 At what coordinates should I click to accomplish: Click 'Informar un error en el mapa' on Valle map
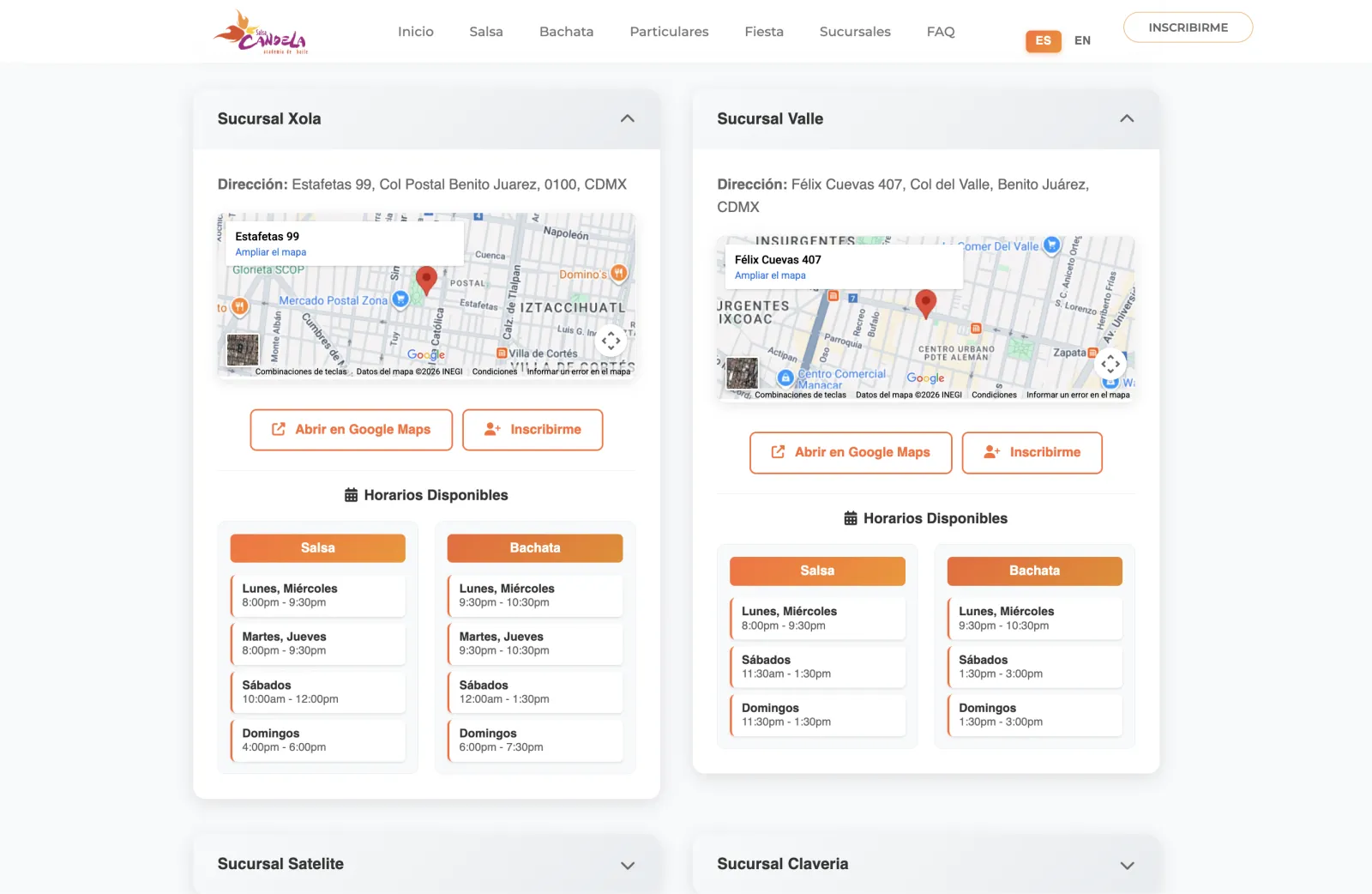point(1078,395)
